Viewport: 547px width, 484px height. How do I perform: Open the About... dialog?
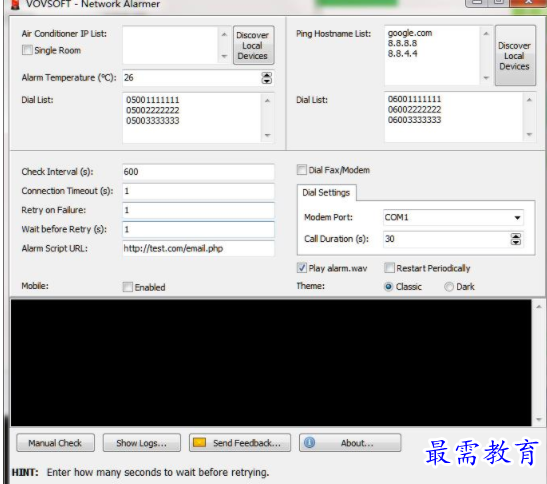[x=350, y=443]
